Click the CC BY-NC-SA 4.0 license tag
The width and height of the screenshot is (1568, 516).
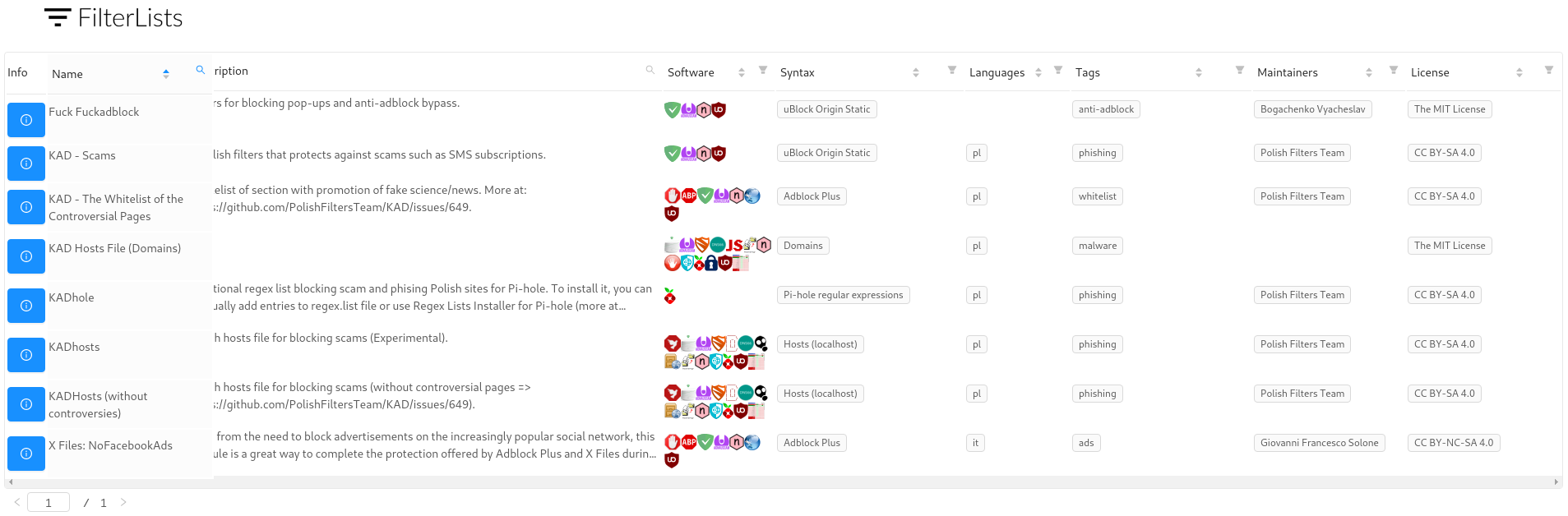click(1454, 443)
